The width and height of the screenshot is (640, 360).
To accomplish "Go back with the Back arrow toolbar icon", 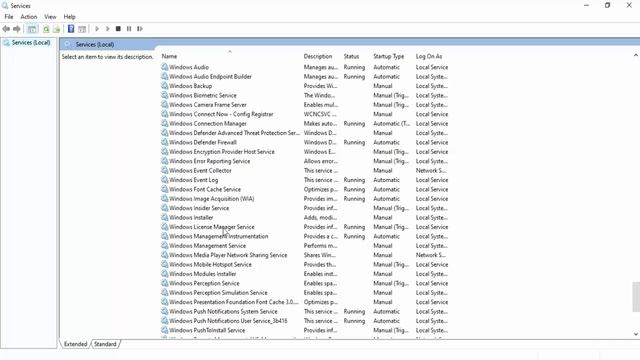I will (6, 29).
